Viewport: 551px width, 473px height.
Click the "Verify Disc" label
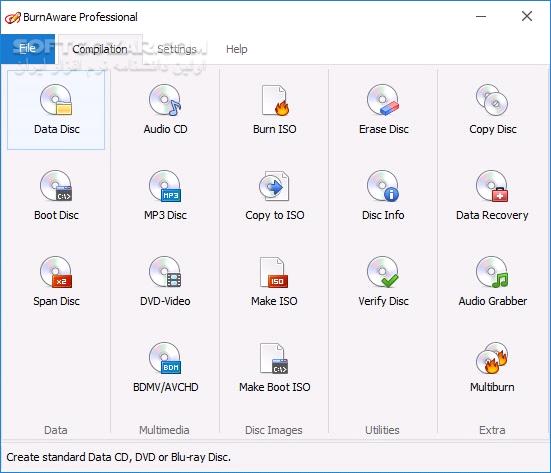pyautogui.click(x=383, y=302)
